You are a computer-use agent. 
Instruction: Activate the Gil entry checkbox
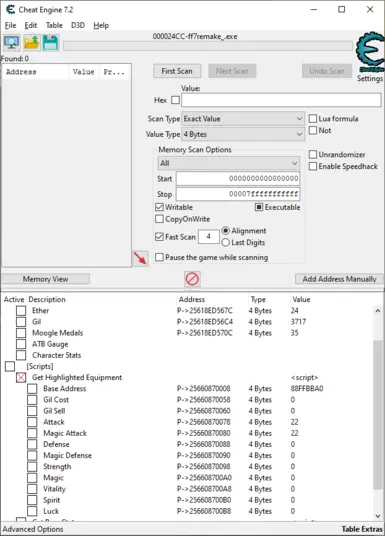(x=21, y=322)
